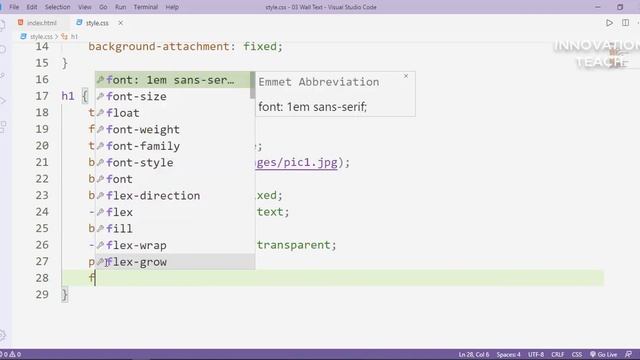Click the wrench icon beside fill
Image resolution: width=640 pixels, height=360 pixels.
[x=100, y=229]
